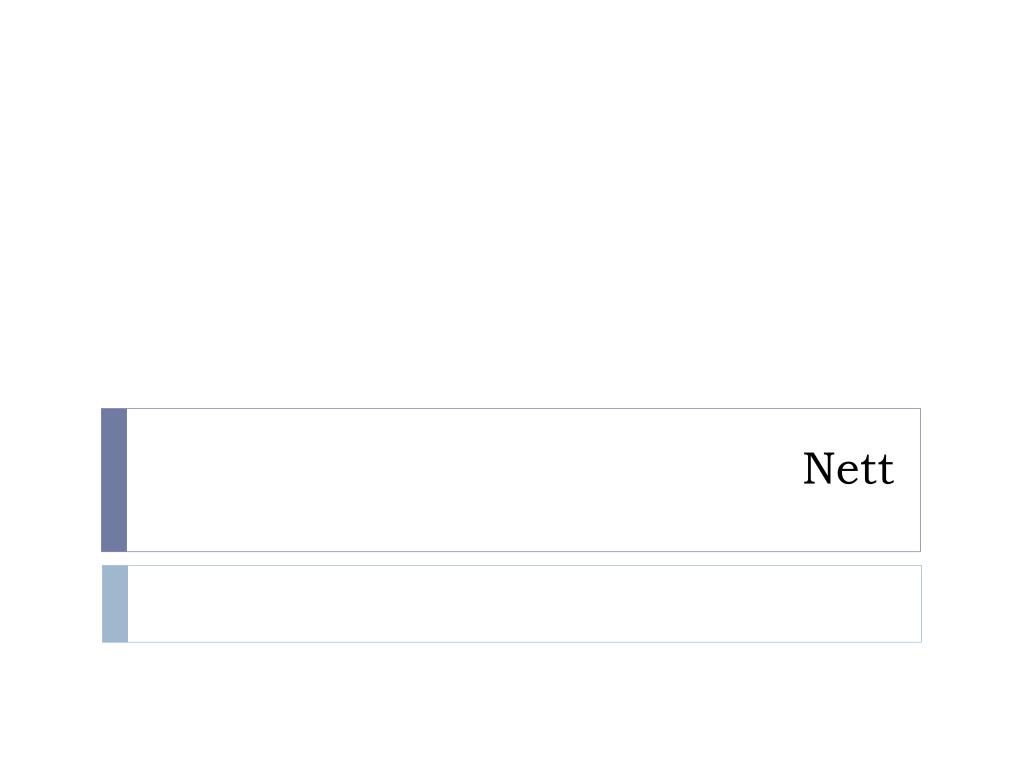This screenshot has width=1024, height=768.
Task: Click the white margin right of the title box
Action: pyautogui.click(x=972, y=480)
